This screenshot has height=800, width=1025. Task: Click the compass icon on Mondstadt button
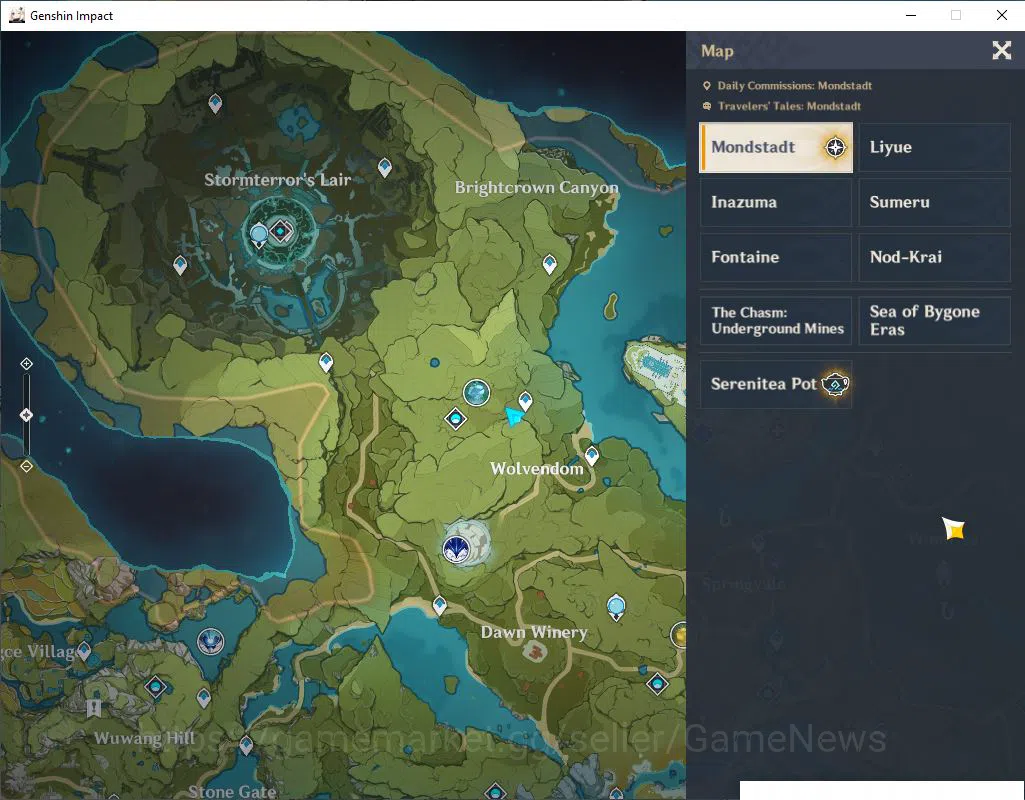click(x=835, y=147)
